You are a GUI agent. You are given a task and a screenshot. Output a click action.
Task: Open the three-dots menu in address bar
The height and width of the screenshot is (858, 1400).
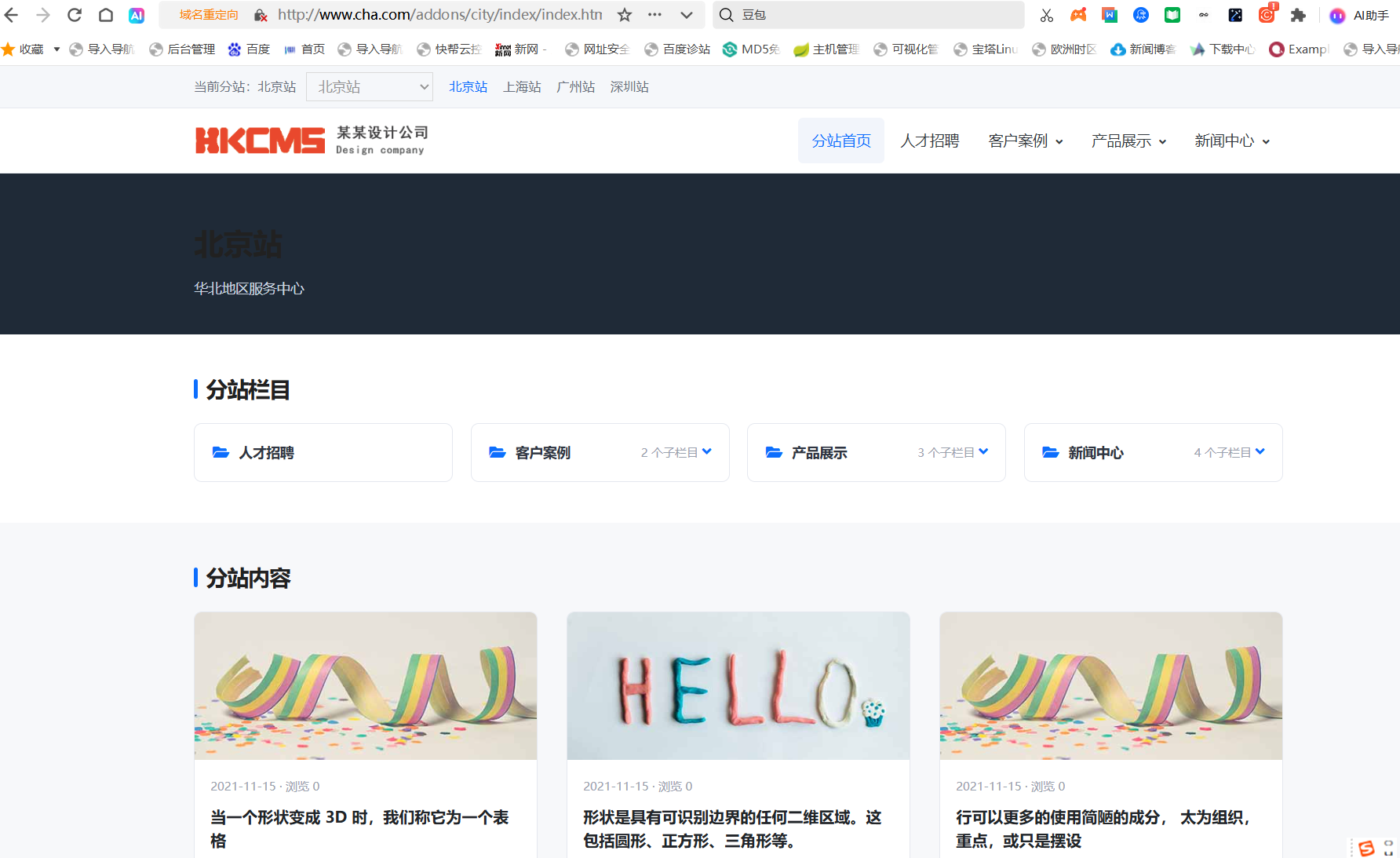point(654,15)
